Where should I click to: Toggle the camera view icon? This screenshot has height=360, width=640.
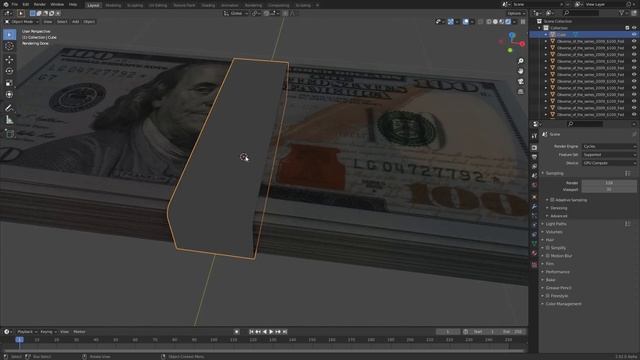click(x=521, y=81)
